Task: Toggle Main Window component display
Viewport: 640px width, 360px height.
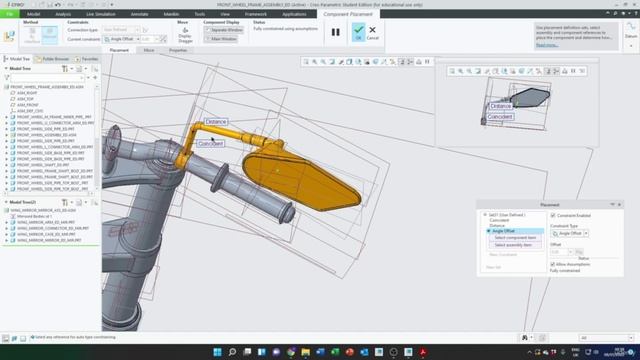Action: tap(221, 39)
